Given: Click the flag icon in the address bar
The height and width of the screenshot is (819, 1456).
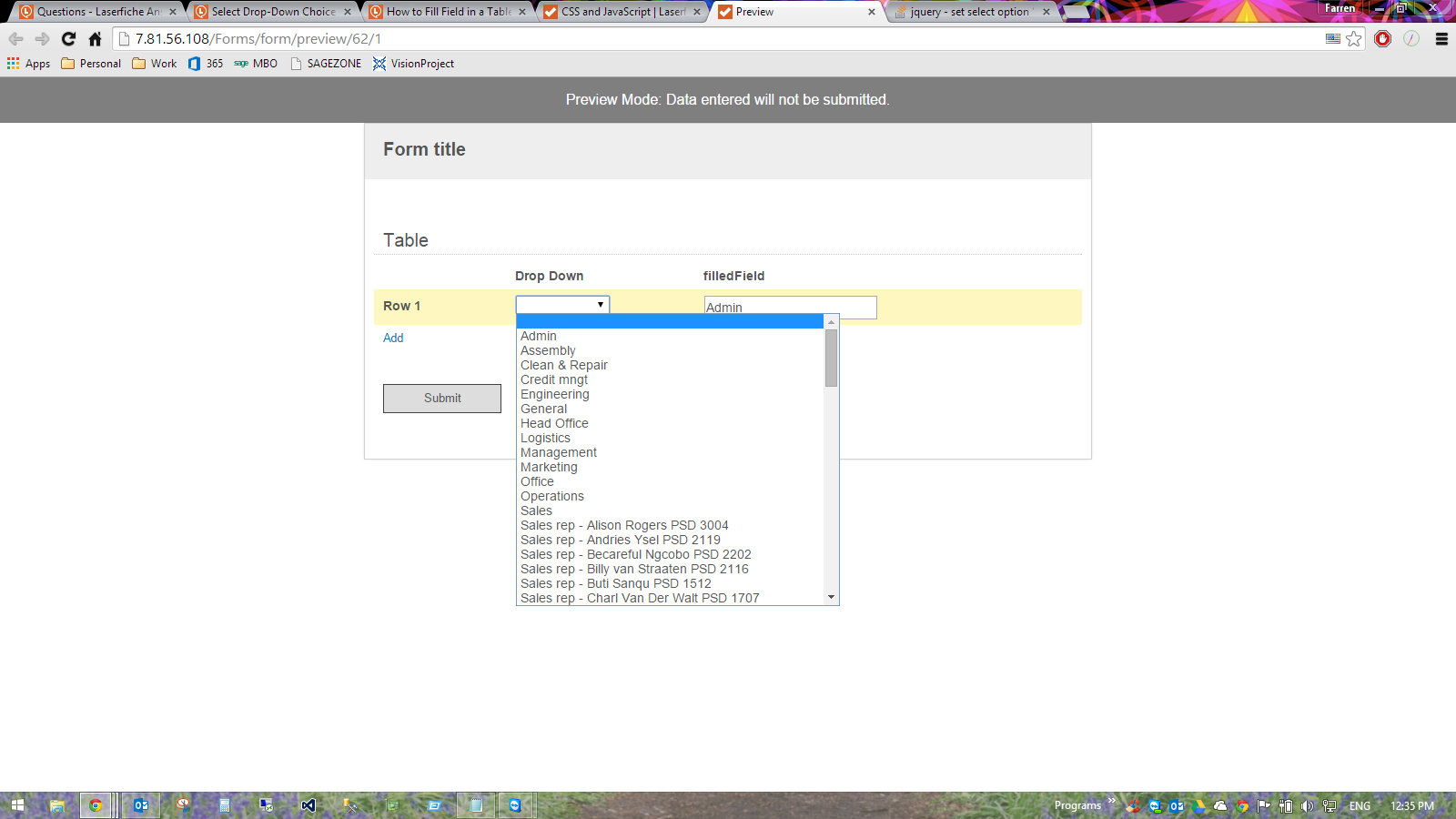Looking at the screenshot, I should (1333, 39).
